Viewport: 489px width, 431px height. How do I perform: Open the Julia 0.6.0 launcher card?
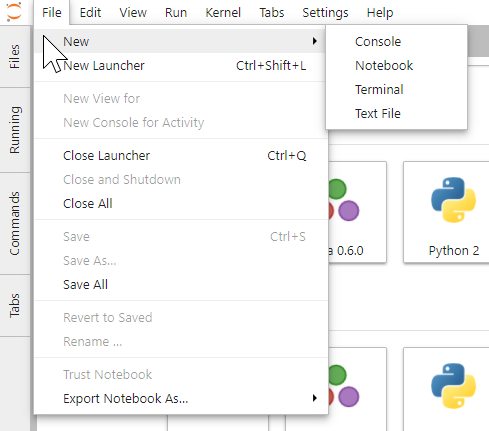[357, 212]
